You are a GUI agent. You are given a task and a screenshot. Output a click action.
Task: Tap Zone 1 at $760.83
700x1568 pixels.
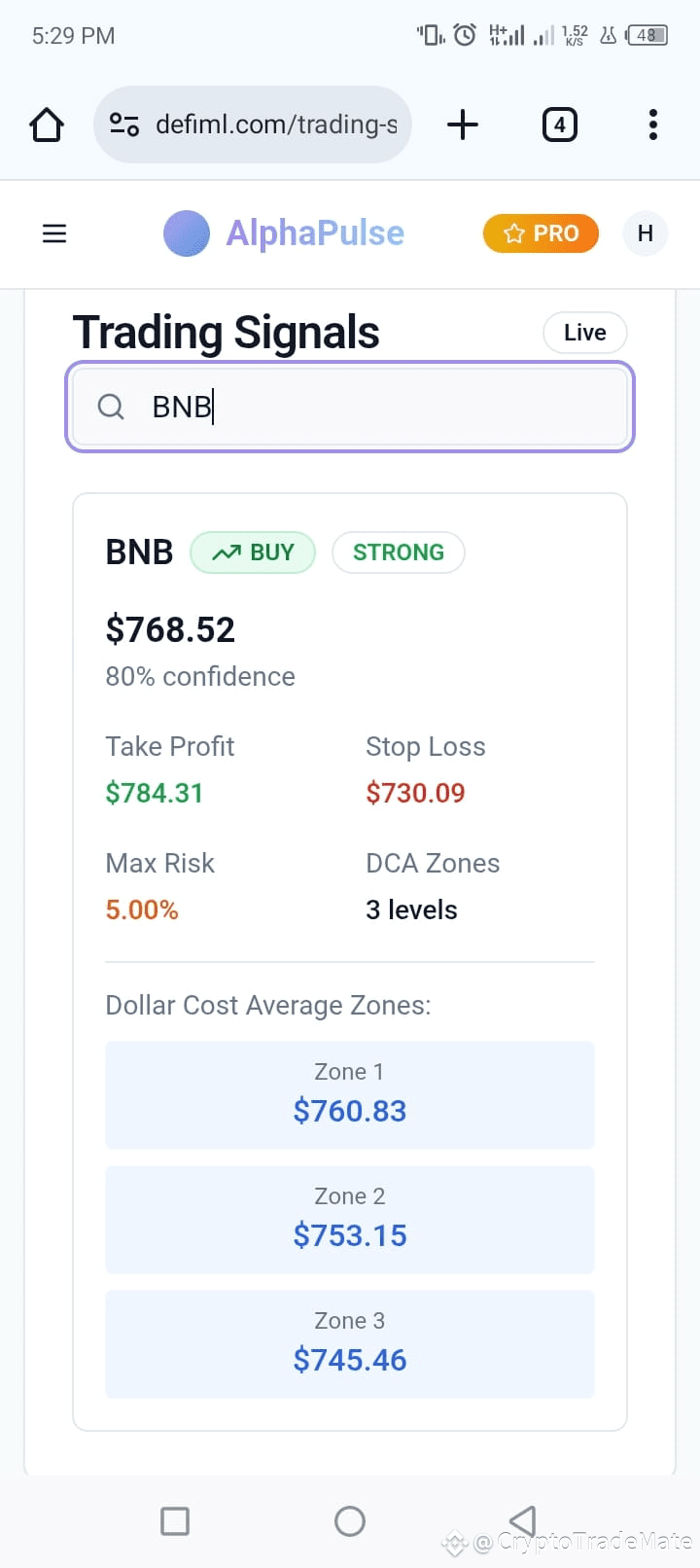(x=350, y=1095)
